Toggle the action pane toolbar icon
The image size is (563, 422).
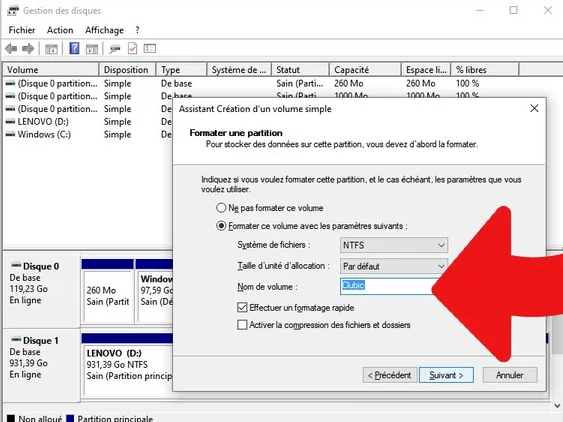pos(92,49)
